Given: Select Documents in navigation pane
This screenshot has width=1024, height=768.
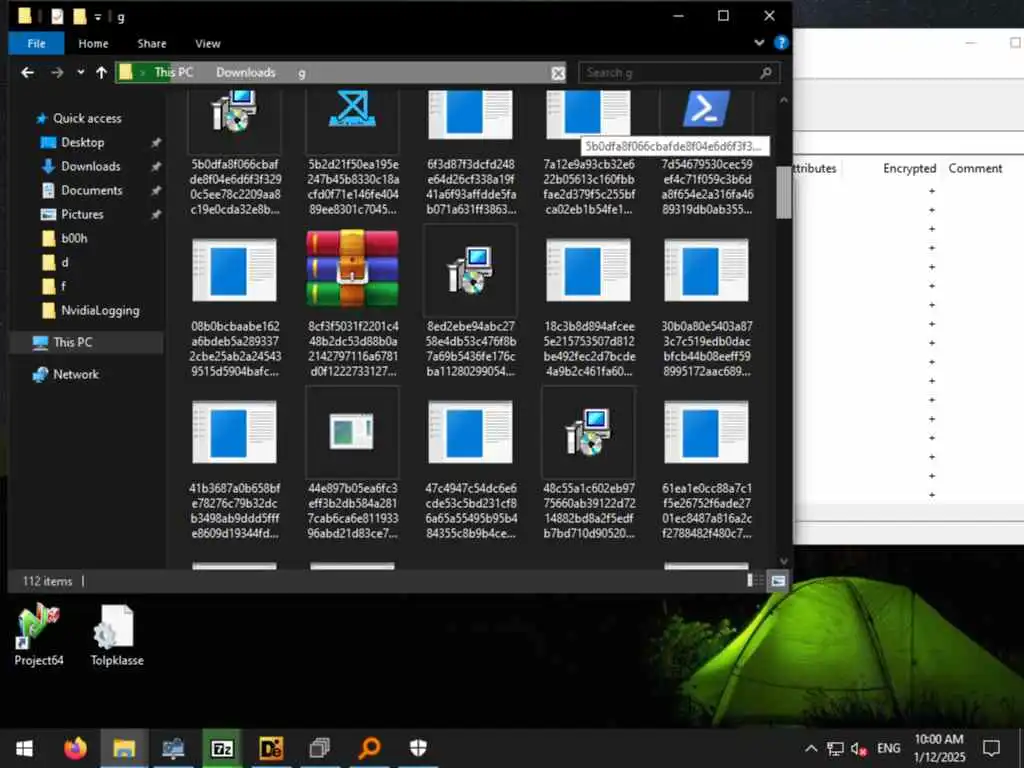Looking at the screenshot, I should tap(91, 191).
